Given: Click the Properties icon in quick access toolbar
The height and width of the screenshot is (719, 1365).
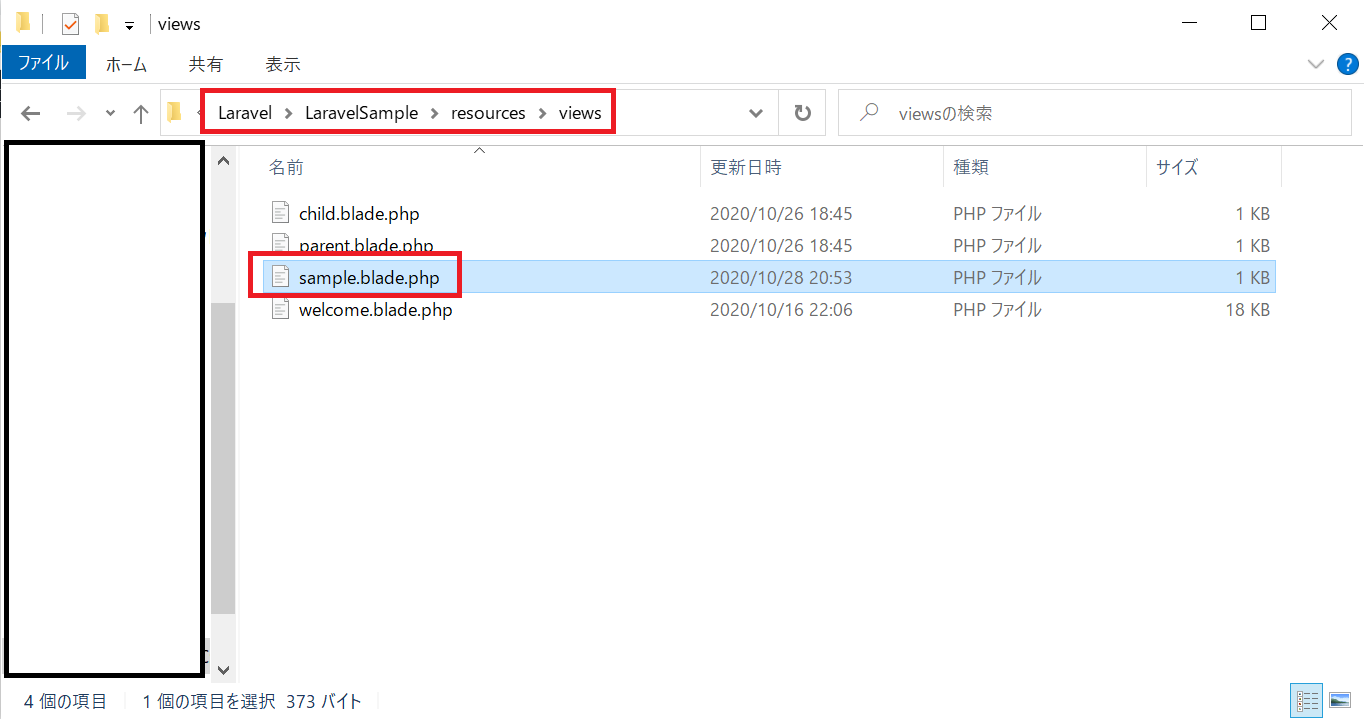Looking at the screenshot, I should 70,24.
